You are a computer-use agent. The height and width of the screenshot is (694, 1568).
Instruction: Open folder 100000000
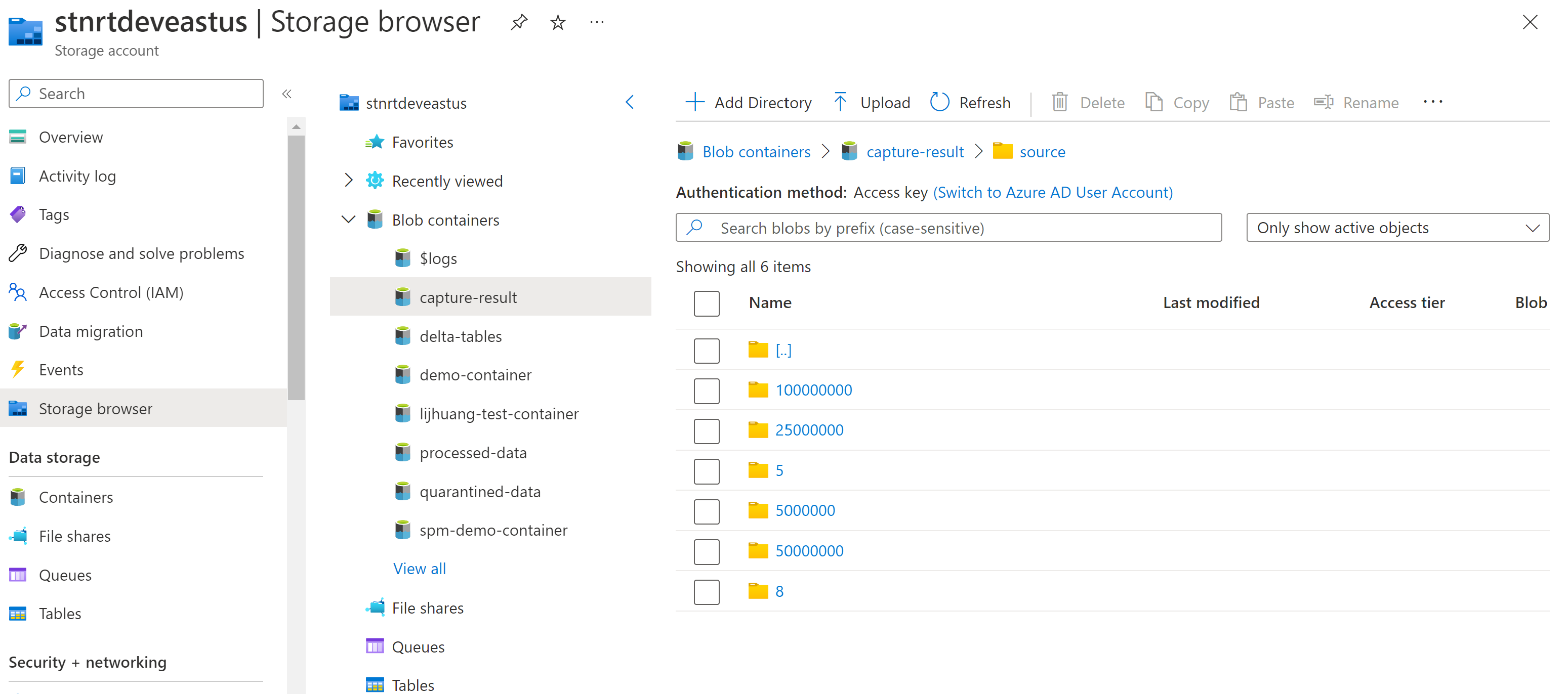pyautogui.click(x=813, y=390)
